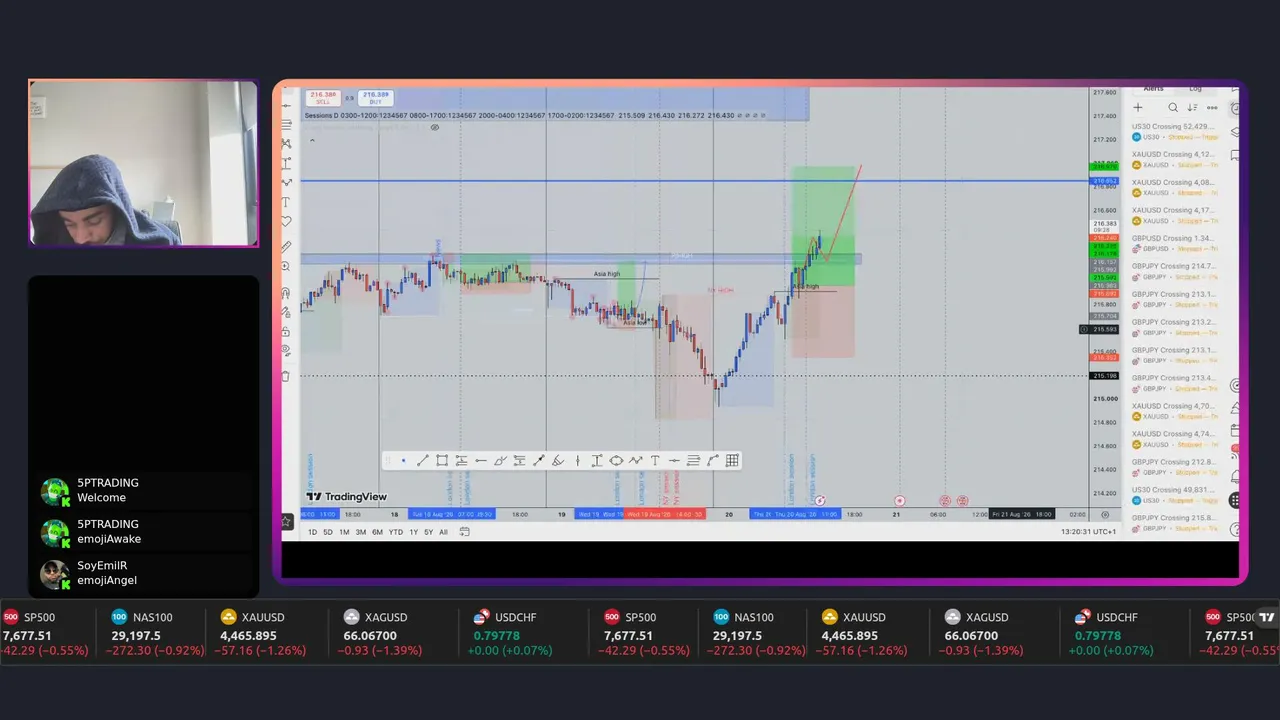1280x720 pixels.
Task: Open the alerts panel more options menu
Action: [x=1212, y=107]
